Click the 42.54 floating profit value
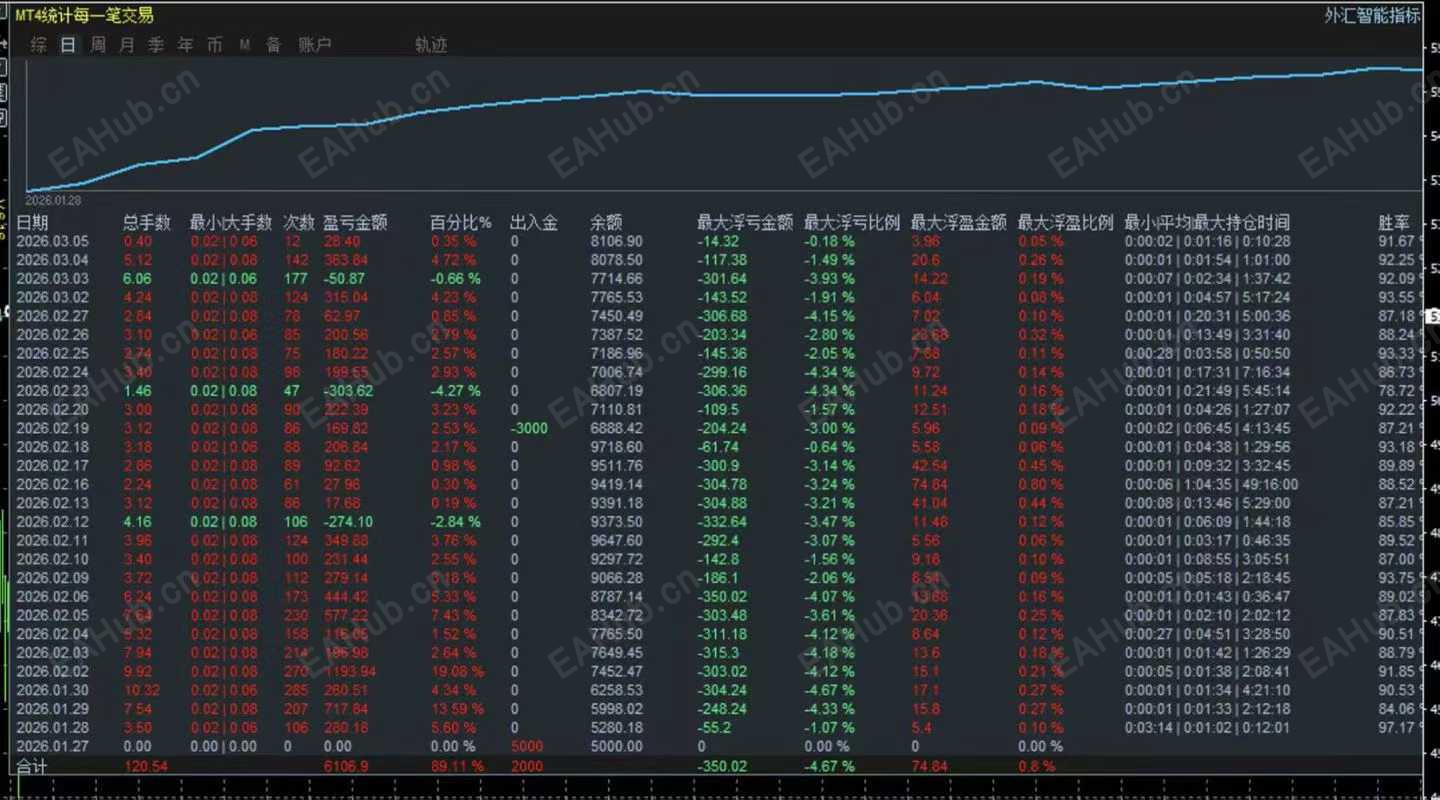1440x800 pixels. [930, 465]
